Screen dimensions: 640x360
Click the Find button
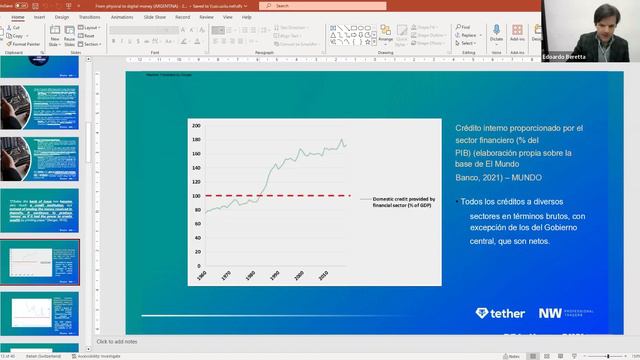[x=464, y=27]
